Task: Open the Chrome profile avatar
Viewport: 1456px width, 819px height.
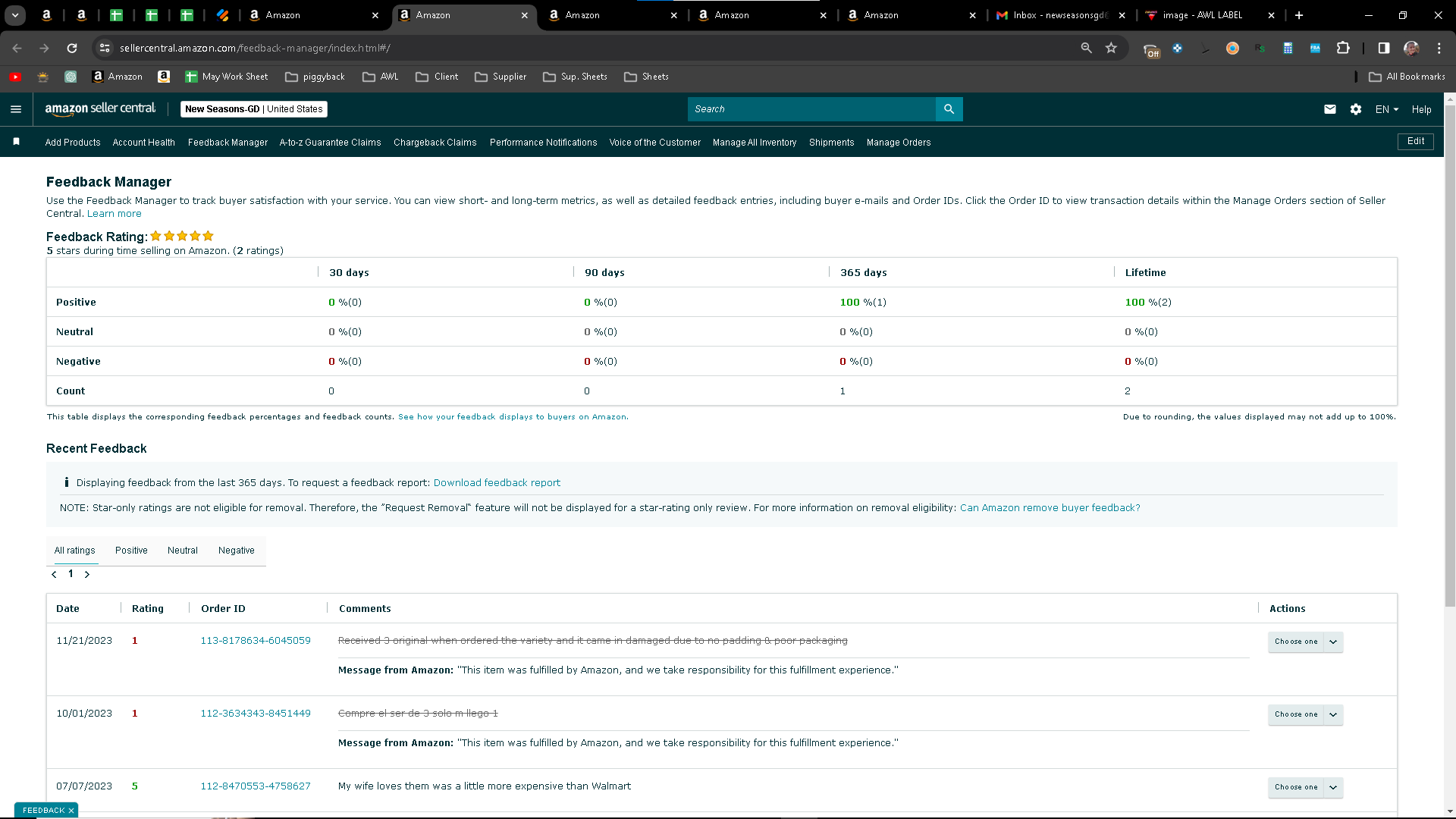Action: 1411,48
